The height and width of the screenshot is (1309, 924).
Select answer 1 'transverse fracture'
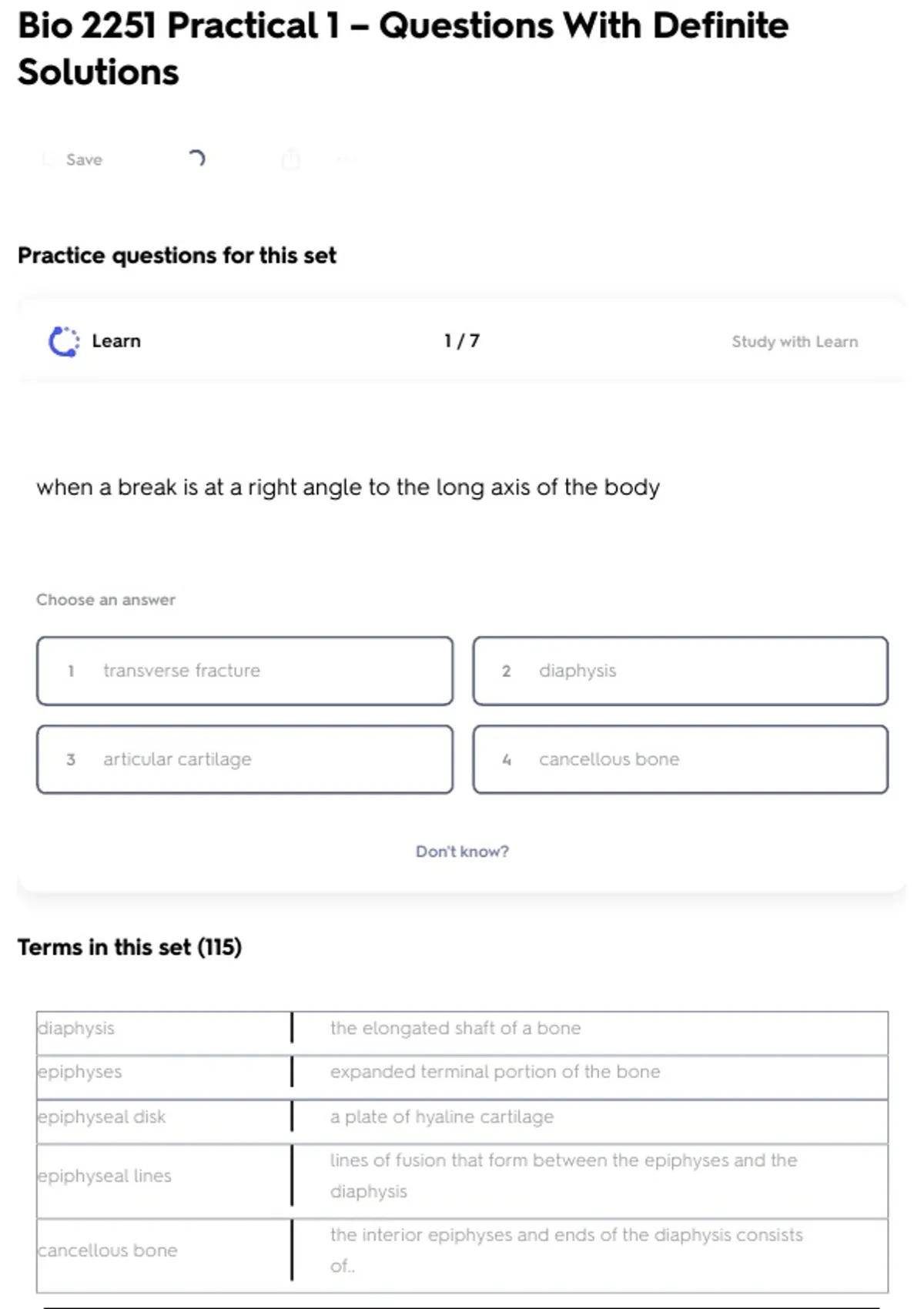tap(245, 671)
